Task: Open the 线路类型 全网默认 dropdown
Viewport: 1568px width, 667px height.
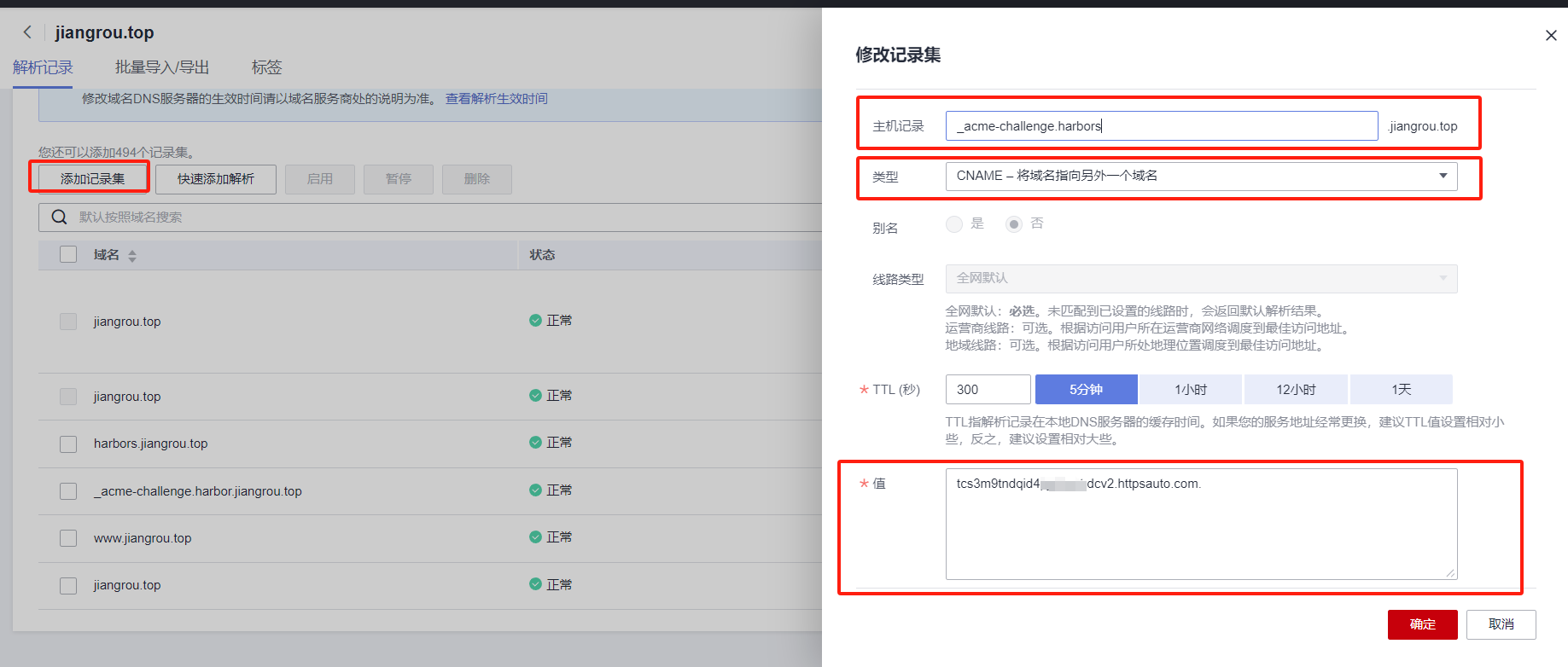Action: pos(1201,278)
